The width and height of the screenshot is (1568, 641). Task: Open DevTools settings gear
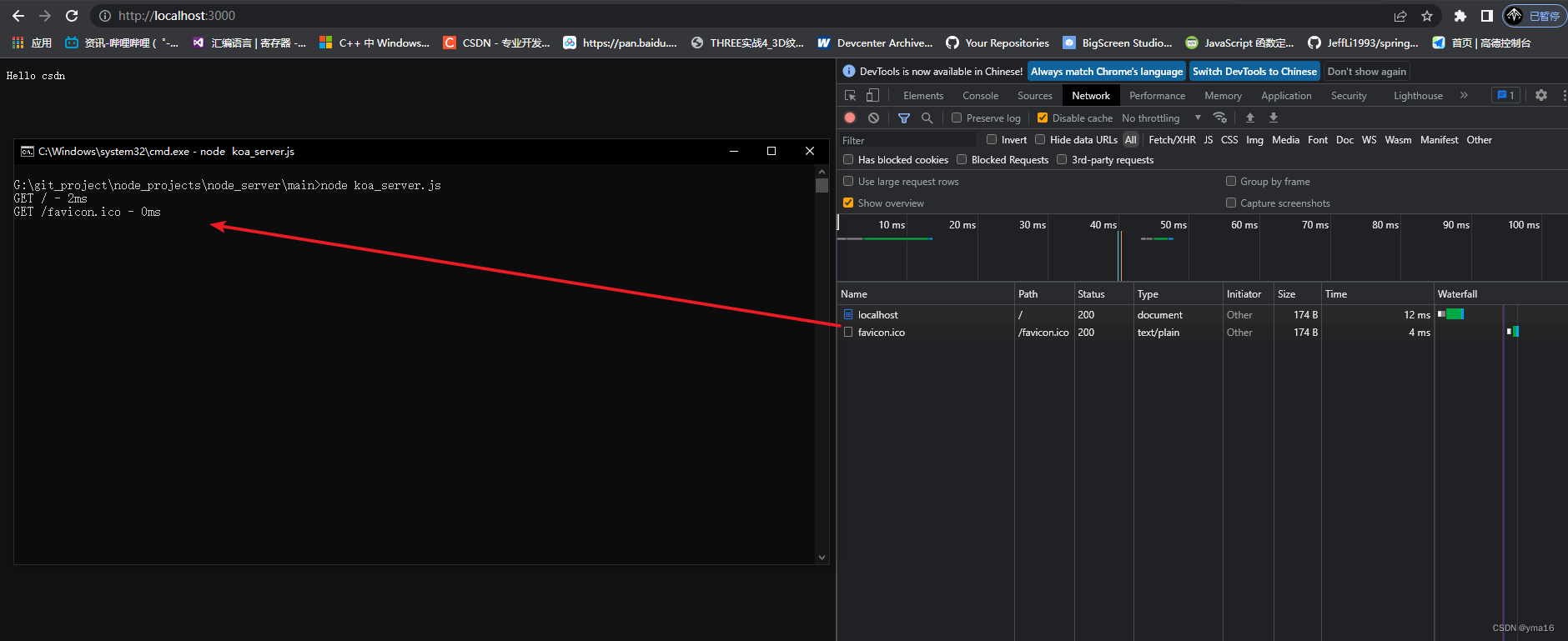pos(1541,95)
